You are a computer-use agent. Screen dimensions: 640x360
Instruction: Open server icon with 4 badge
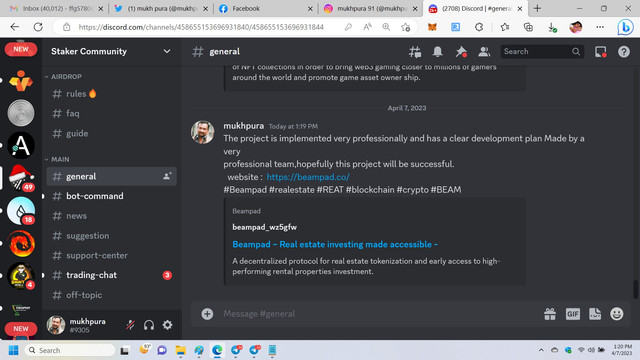pos(21,276)
